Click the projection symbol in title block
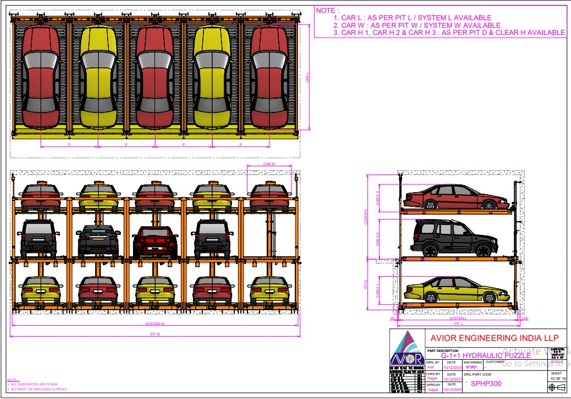Image resolution: width=571 pixels, height=399 pixels. pos(556,387)
